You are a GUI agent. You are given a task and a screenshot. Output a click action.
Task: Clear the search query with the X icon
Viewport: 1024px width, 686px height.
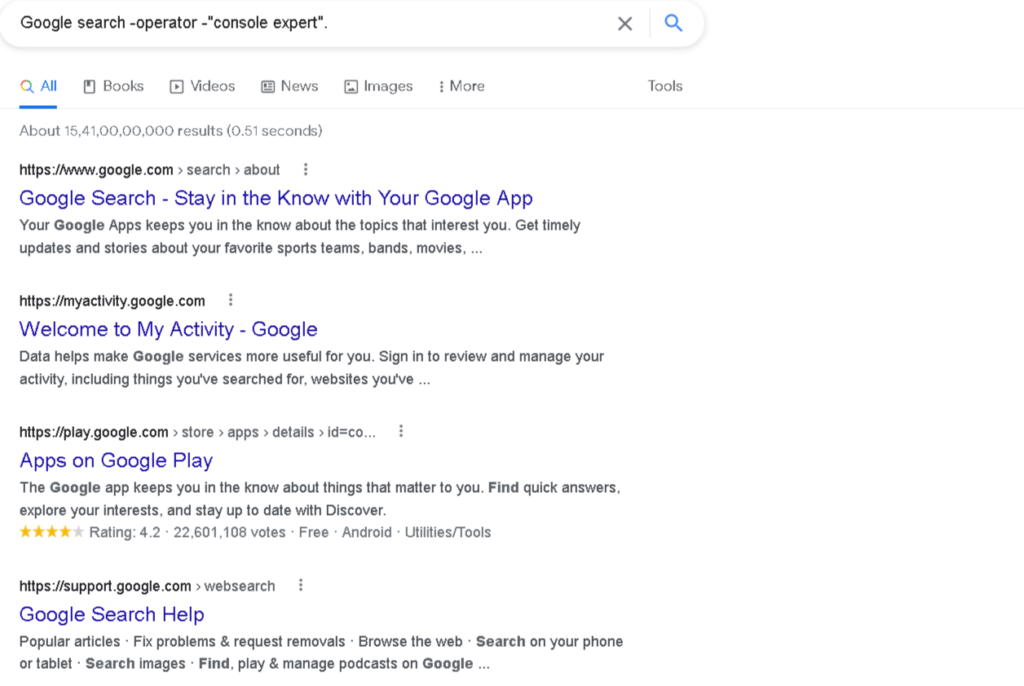click(625, 23)
